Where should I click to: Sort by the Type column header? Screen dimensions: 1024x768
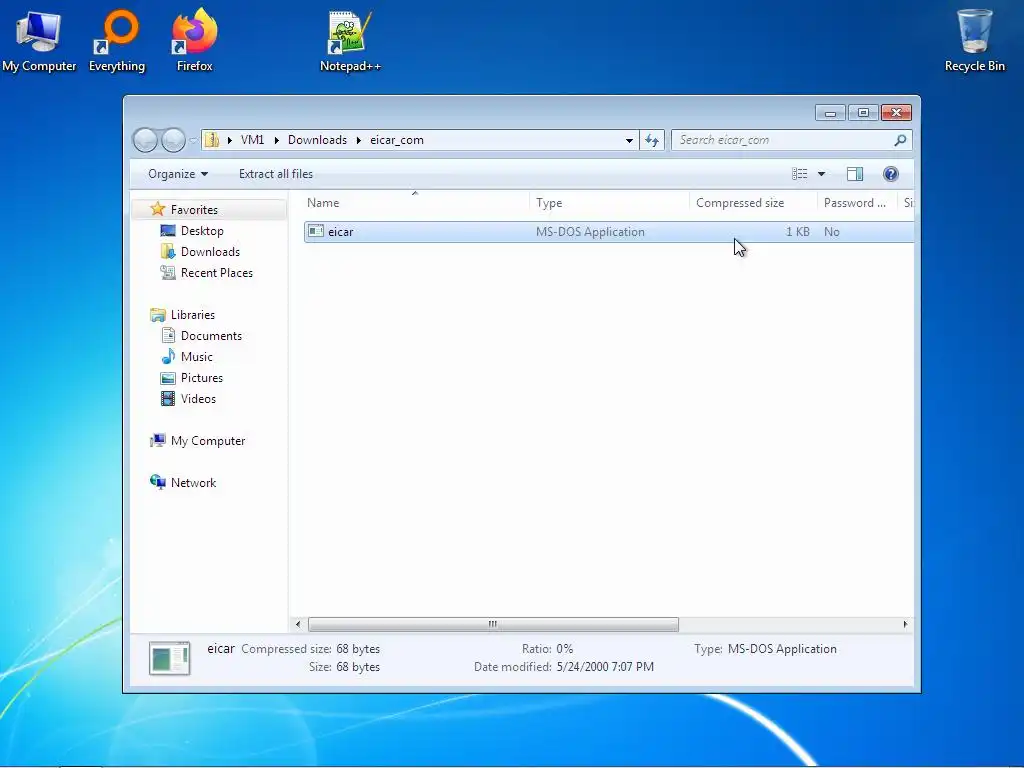click(x=609, y=203)
